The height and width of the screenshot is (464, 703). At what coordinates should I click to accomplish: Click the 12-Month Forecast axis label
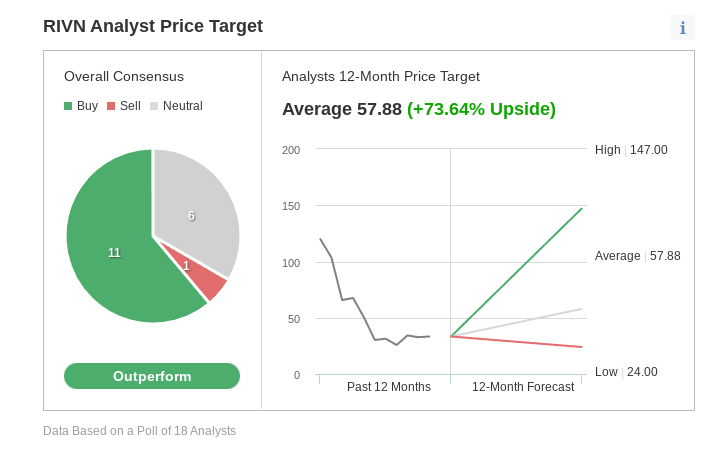[523, 387]
